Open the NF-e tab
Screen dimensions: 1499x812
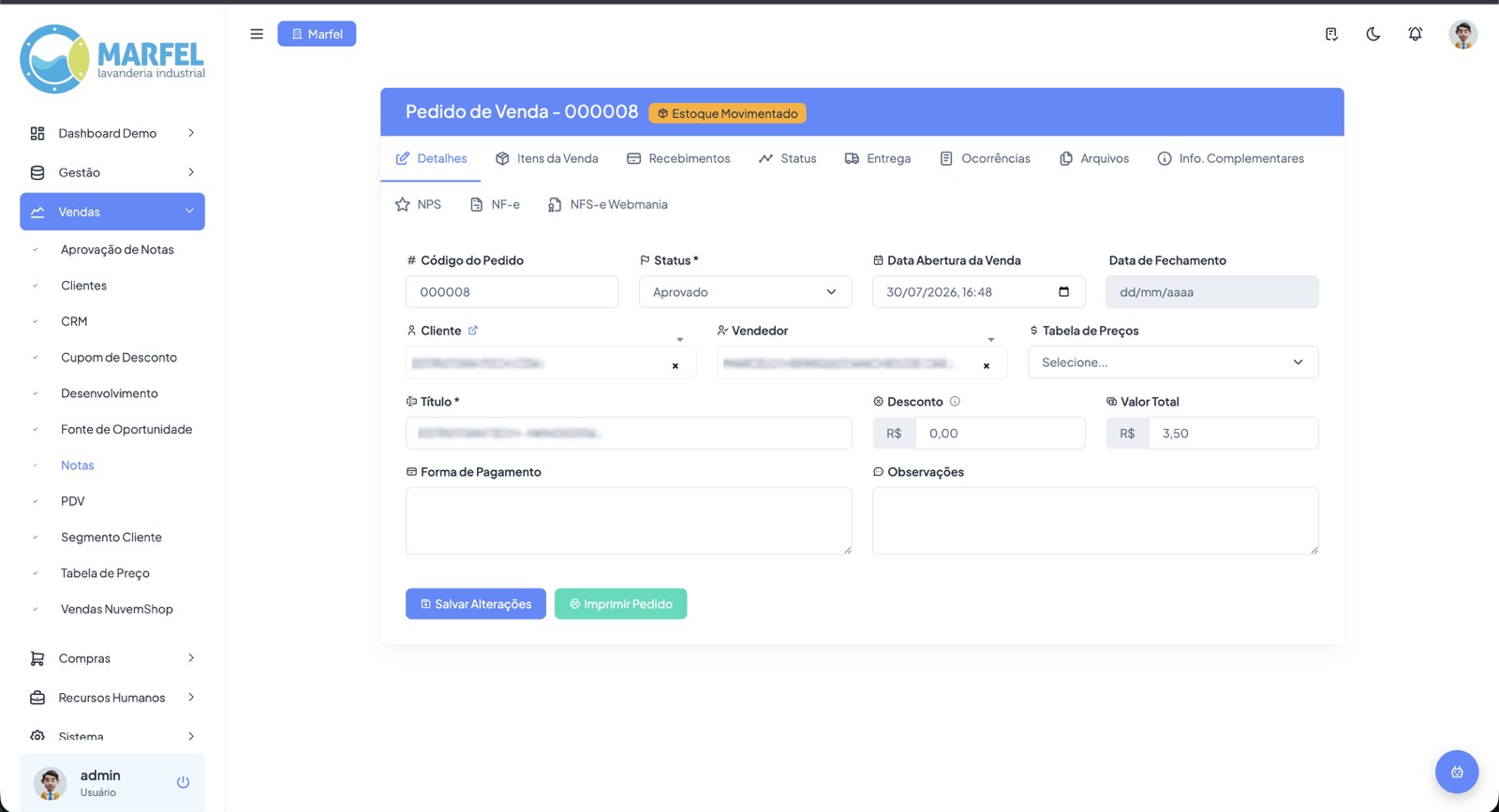495,204
